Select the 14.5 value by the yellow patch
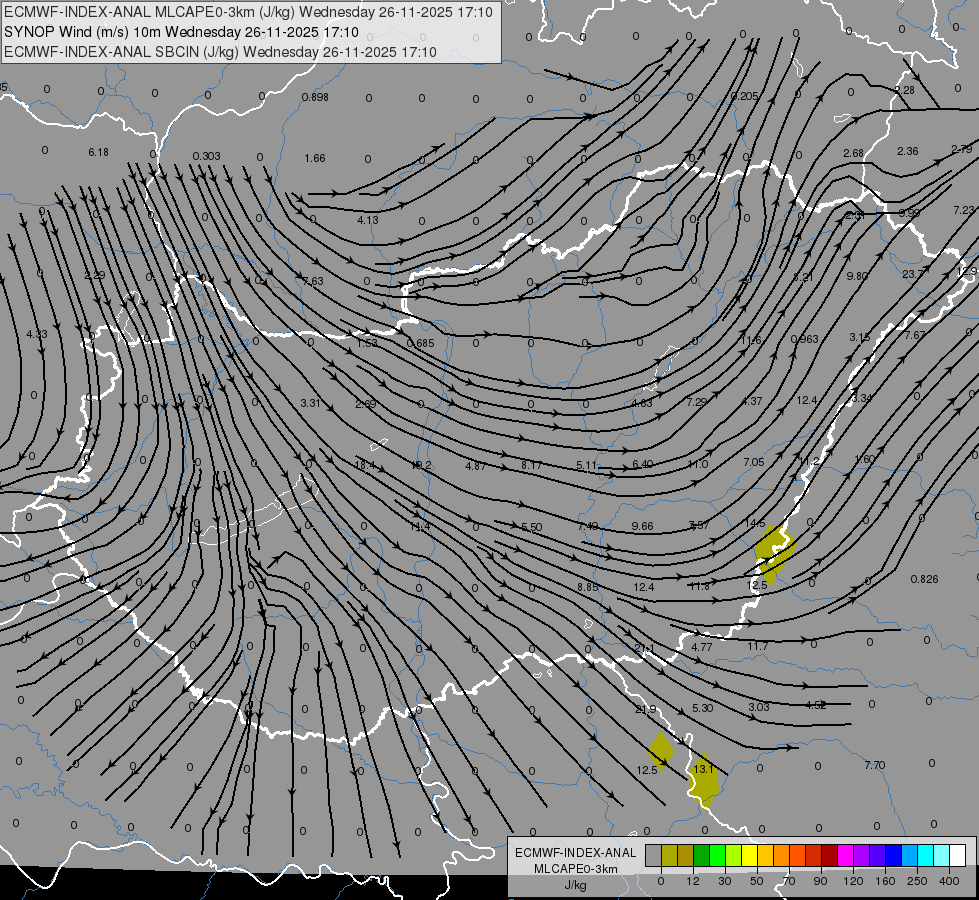The width and height of the screenshot is (979, 900). (x=755, y=523)
